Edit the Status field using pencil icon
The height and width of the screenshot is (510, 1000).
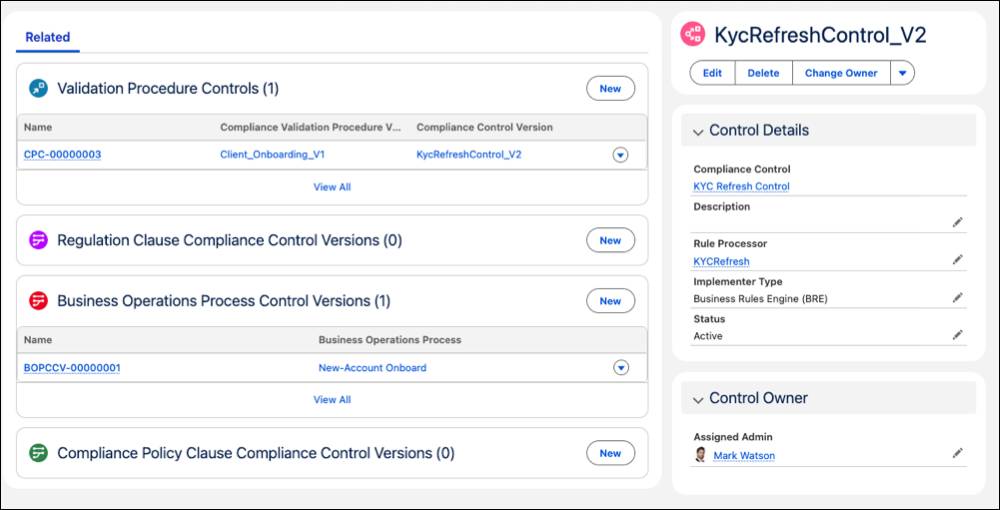[957, 335]
